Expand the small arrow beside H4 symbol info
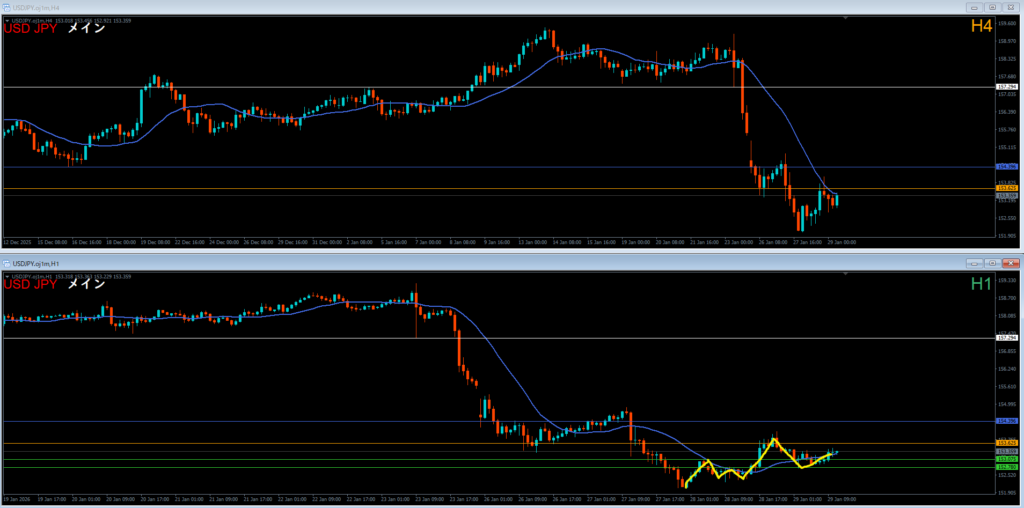1024x508 pixels. coord(5,21)
